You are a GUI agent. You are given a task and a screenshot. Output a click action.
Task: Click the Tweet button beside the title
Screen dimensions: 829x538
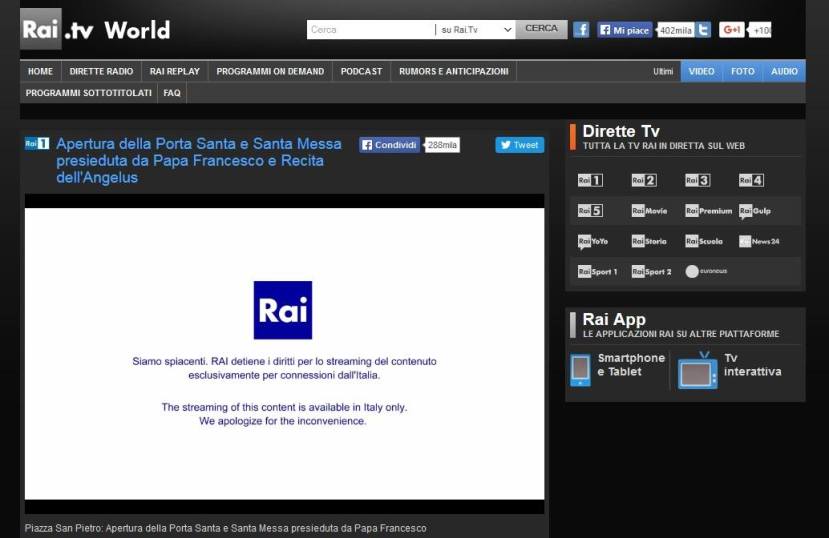coord(519,145)
